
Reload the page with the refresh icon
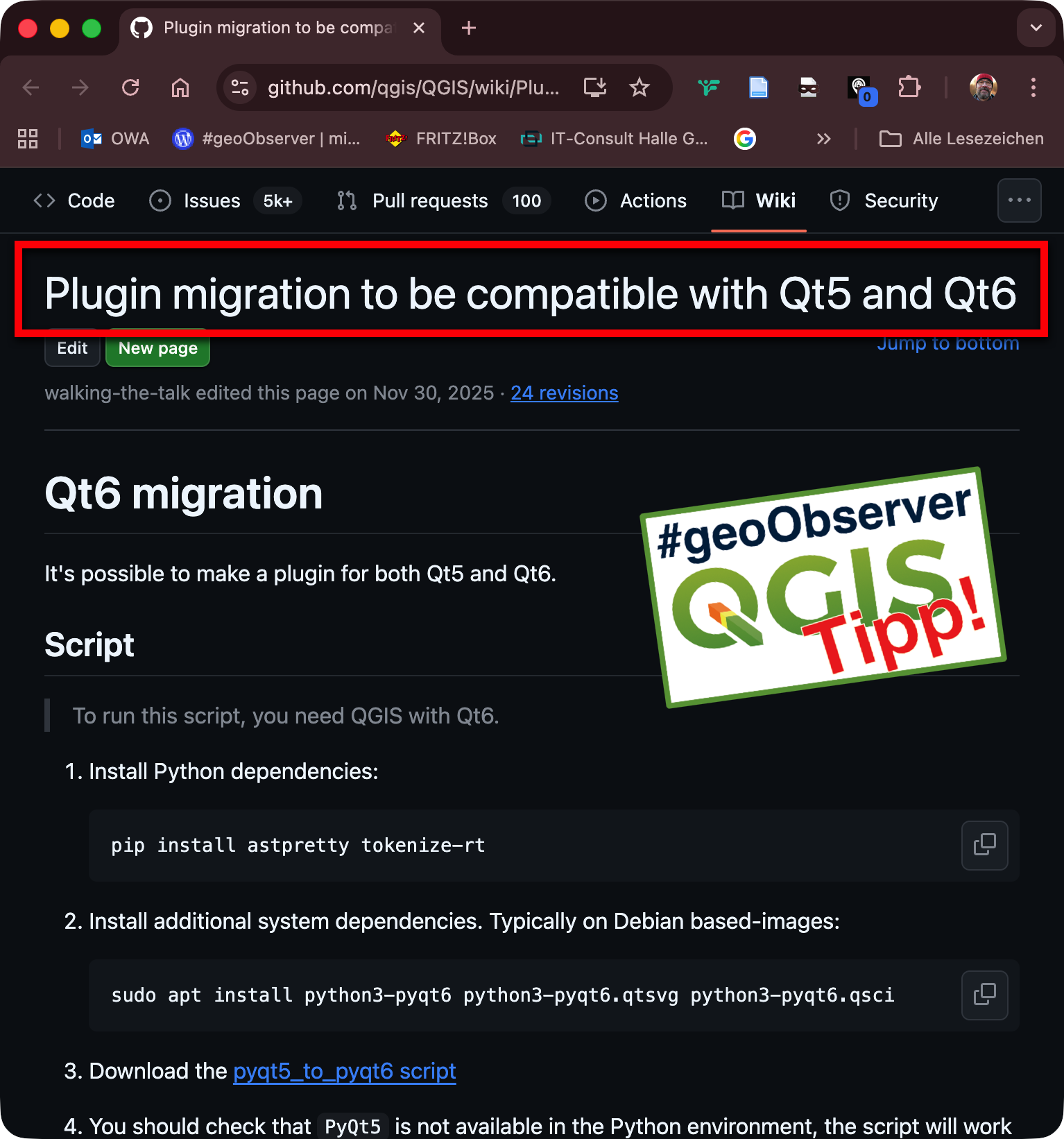130,87
